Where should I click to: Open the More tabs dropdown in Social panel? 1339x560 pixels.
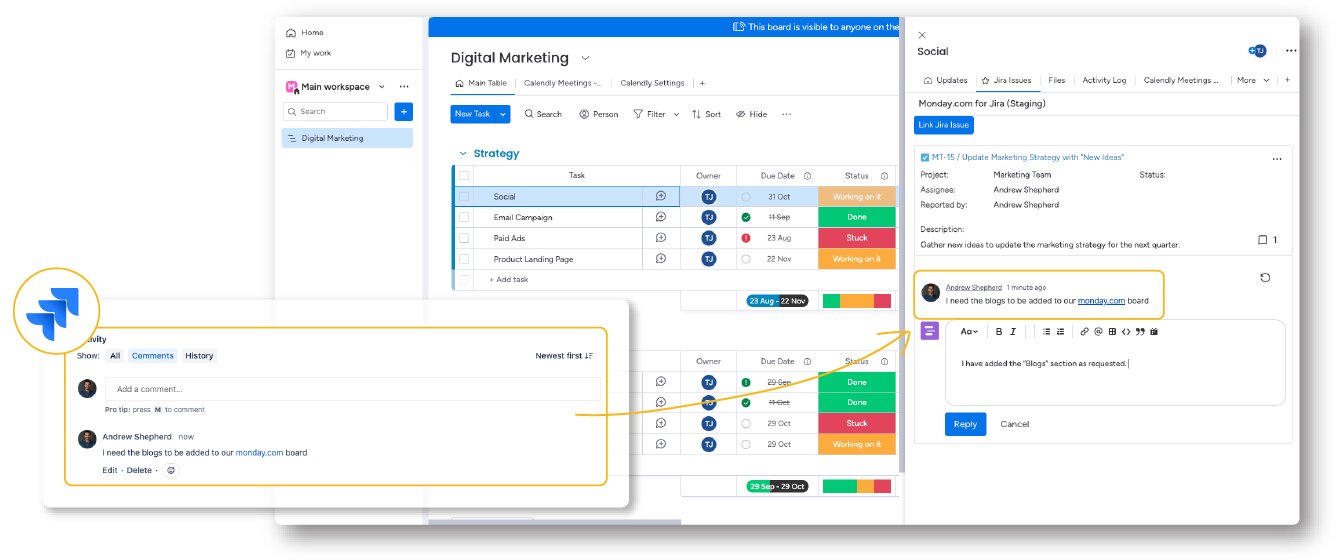[x=1253, y=80]
